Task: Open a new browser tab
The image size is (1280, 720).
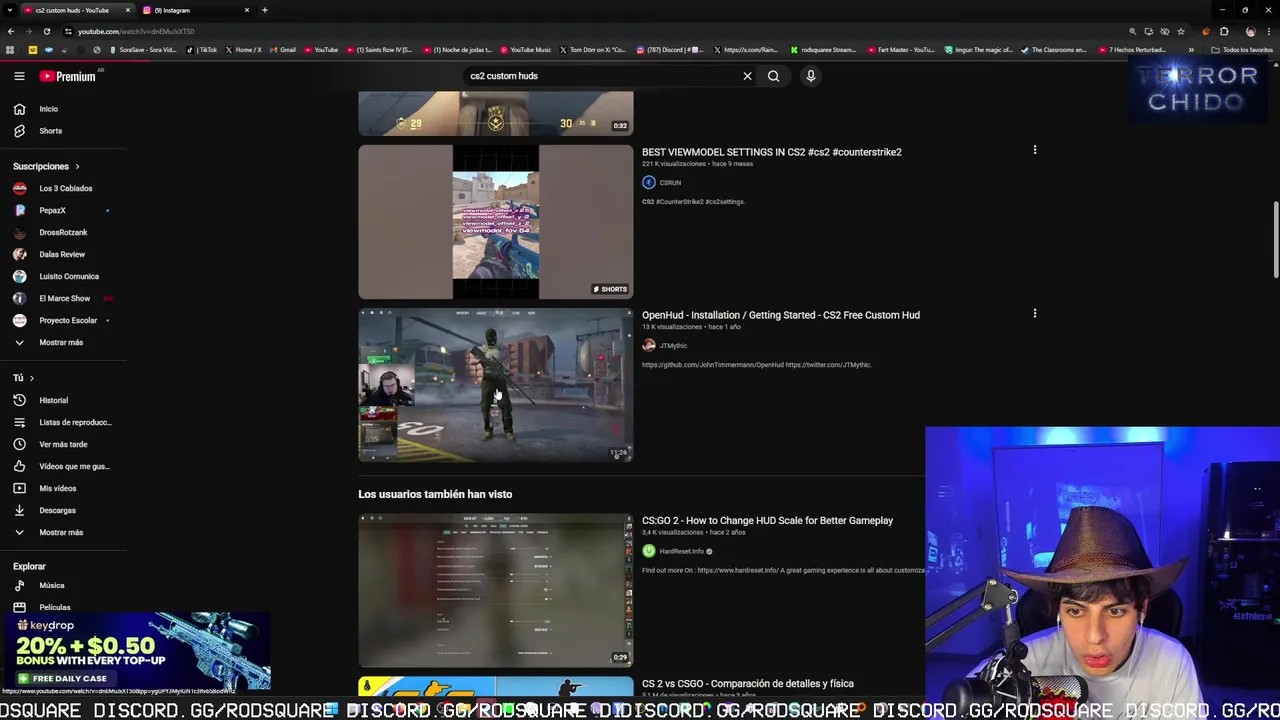Action: [x=265, y=10]
